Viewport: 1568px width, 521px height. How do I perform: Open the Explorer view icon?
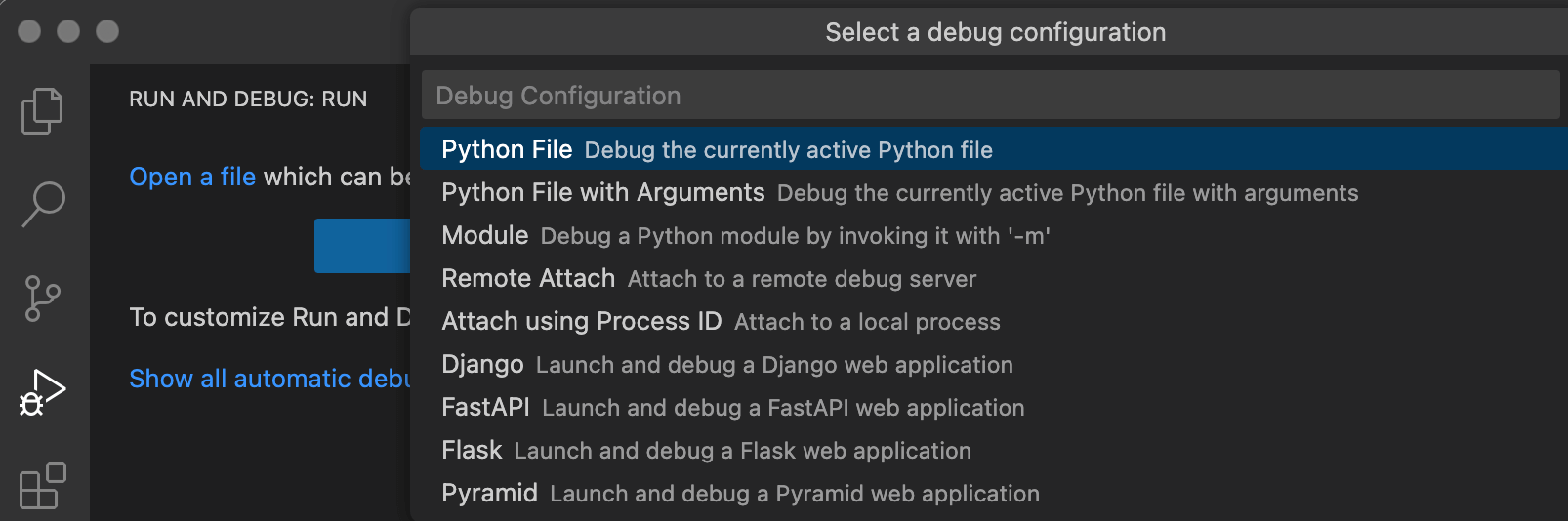(42, 110)
